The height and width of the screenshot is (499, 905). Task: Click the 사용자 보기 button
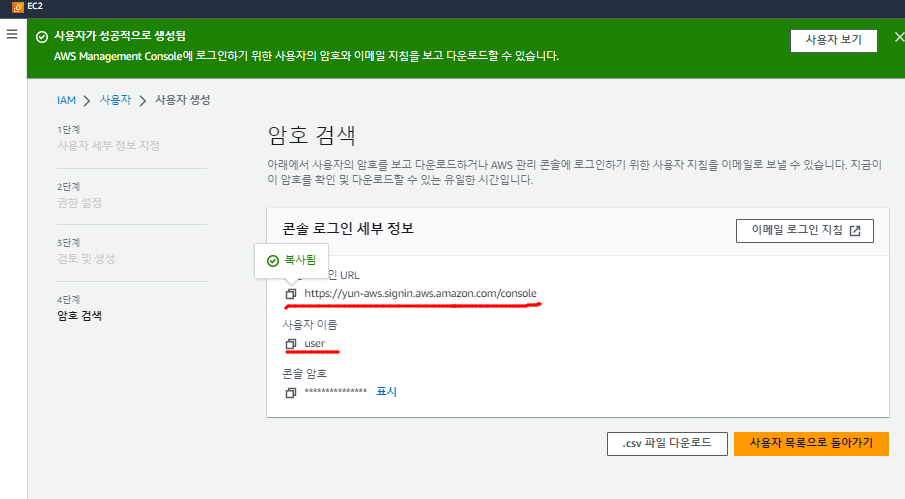click(833, 40)
